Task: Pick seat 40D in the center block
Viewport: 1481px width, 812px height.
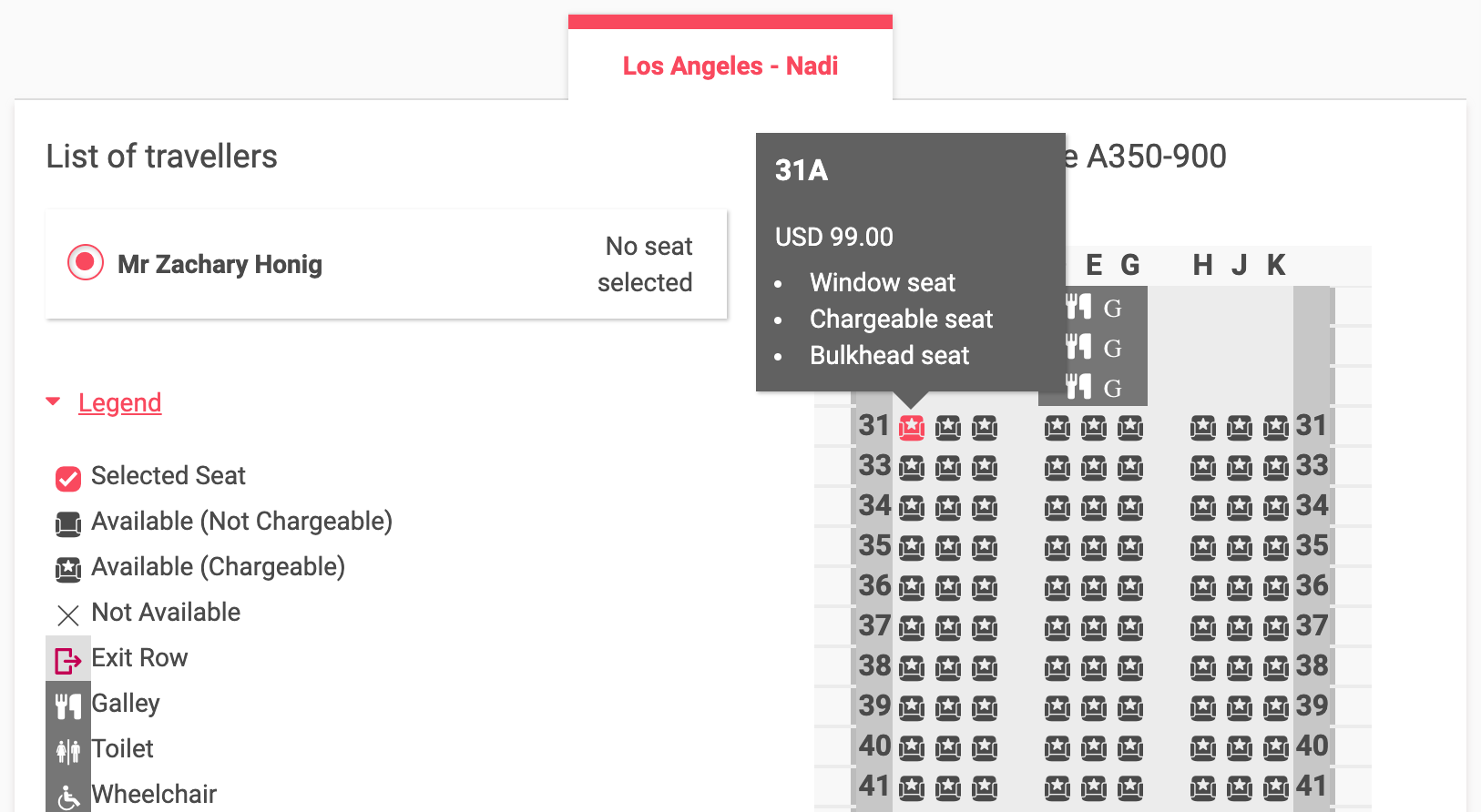Action: [1057, 747]
